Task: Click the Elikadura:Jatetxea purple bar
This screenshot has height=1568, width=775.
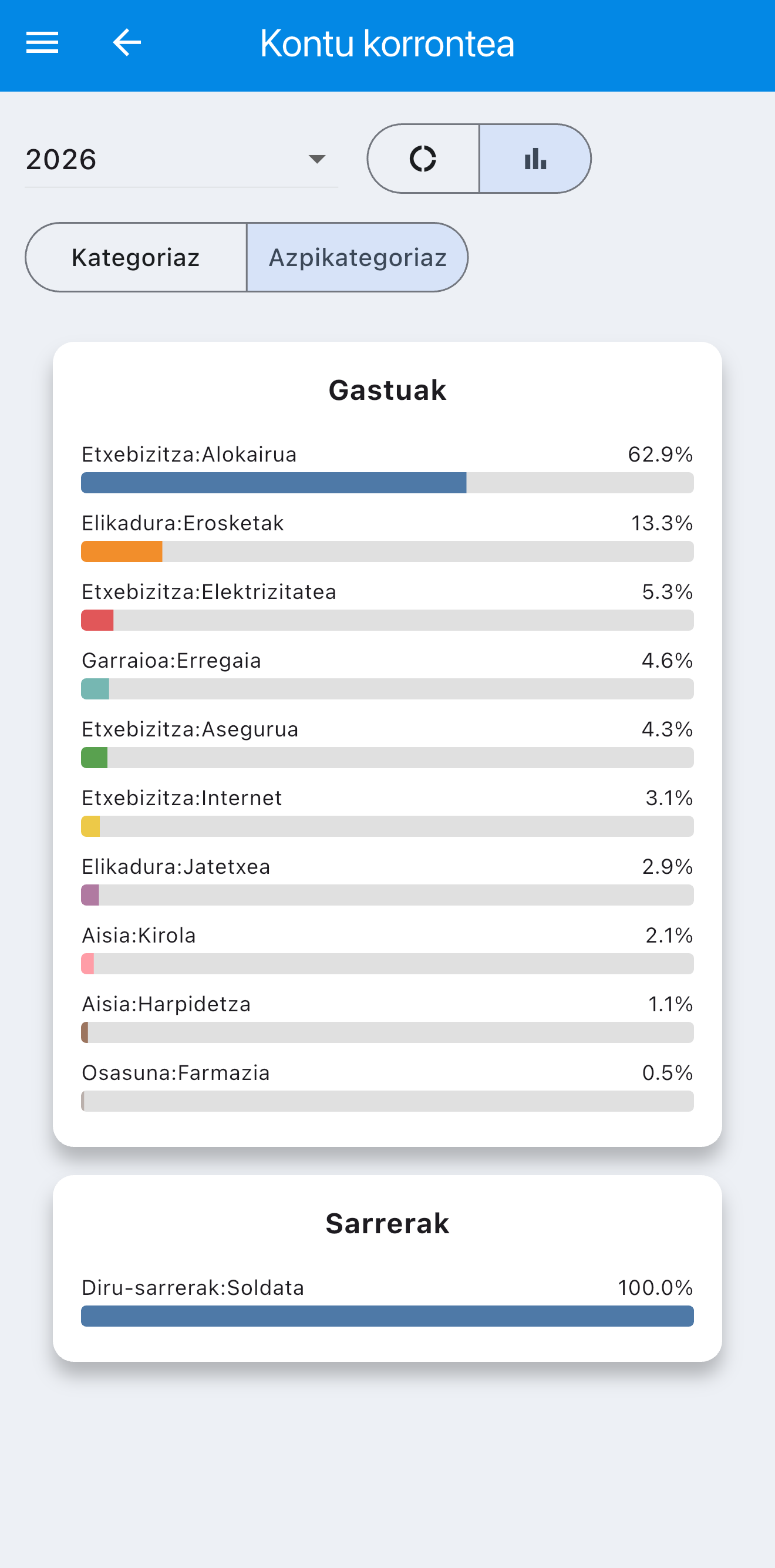Action: pyautogui.click(x=90, y=896)
